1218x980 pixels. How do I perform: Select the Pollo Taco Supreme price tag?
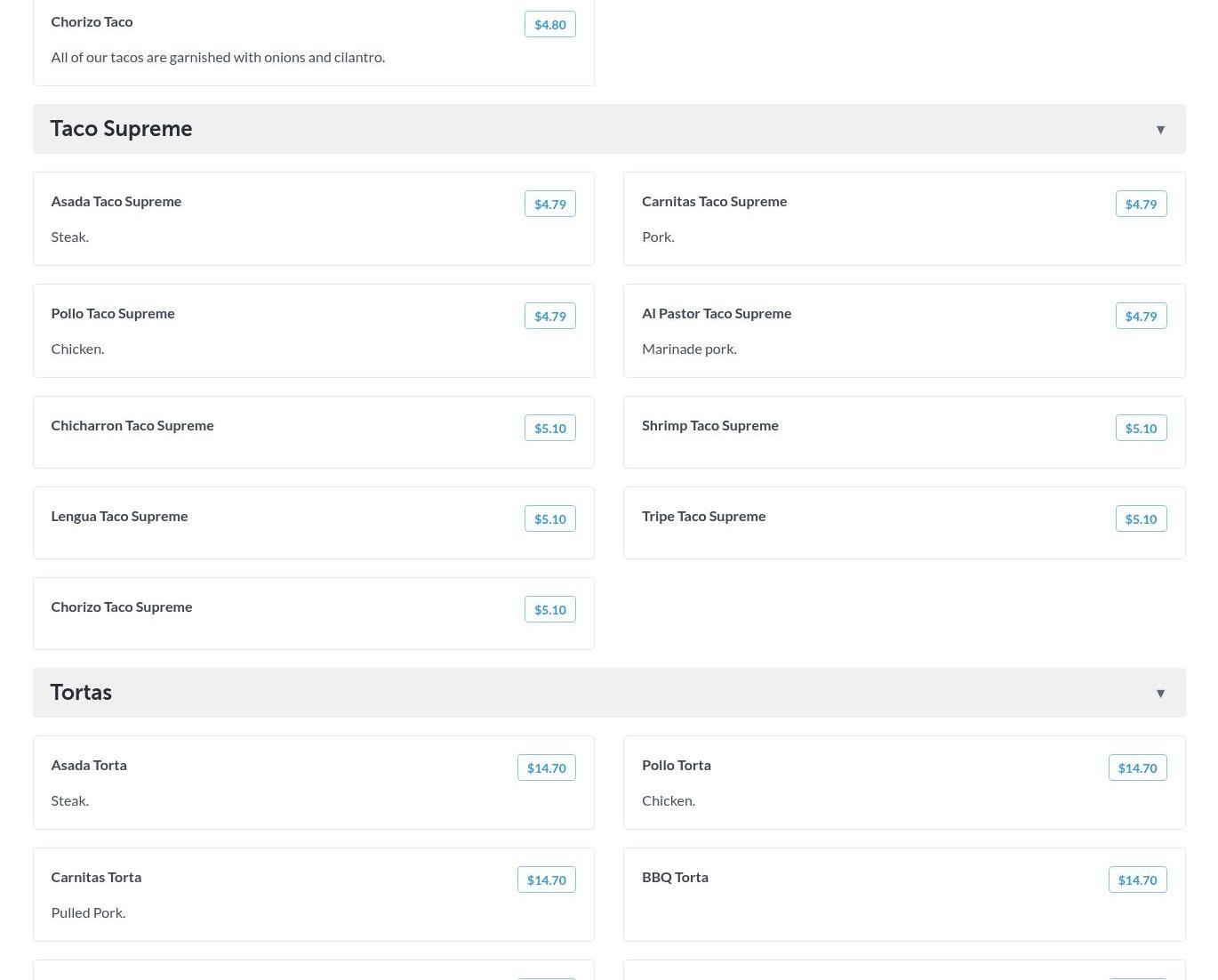(x=549, y=317)
